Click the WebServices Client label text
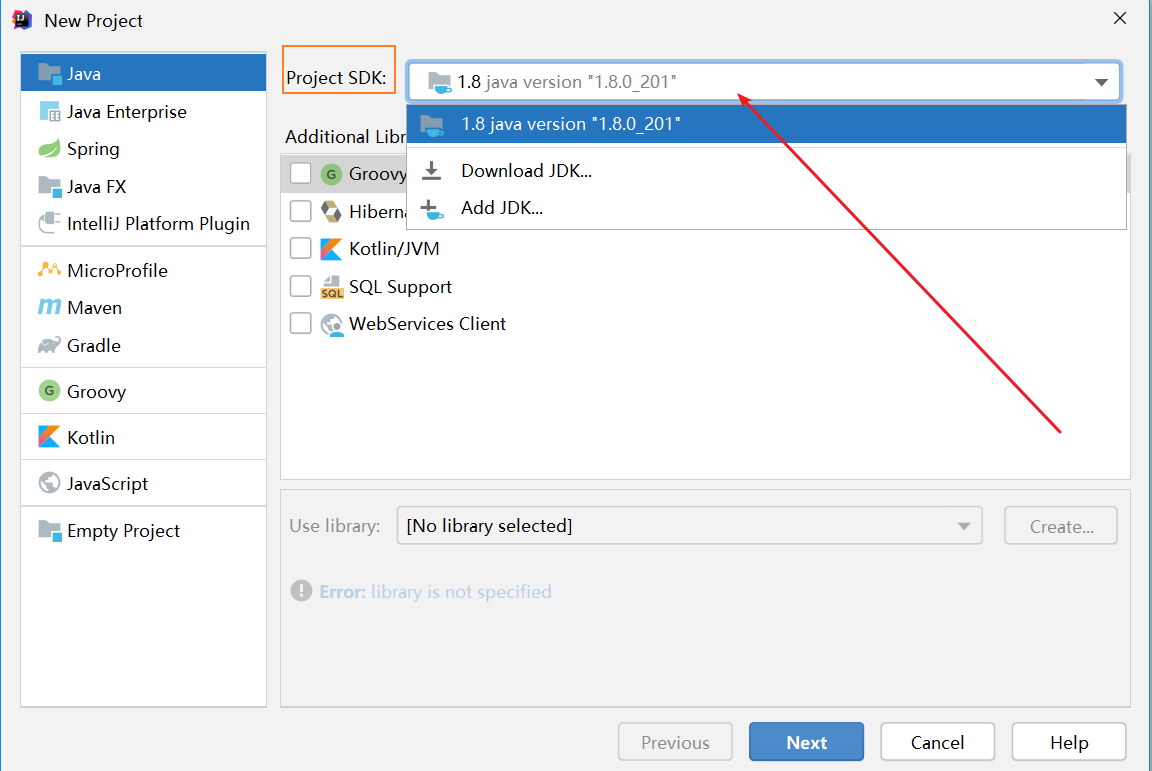Viewport: 1152px width, 771px height. [x=428, y=323]
